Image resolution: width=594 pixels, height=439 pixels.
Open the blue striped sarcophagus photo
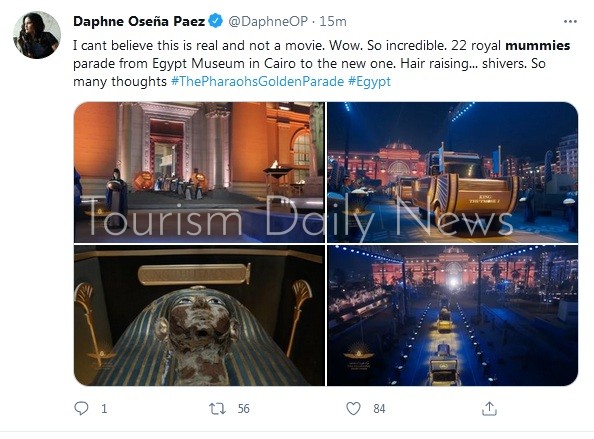pos(199,315)
